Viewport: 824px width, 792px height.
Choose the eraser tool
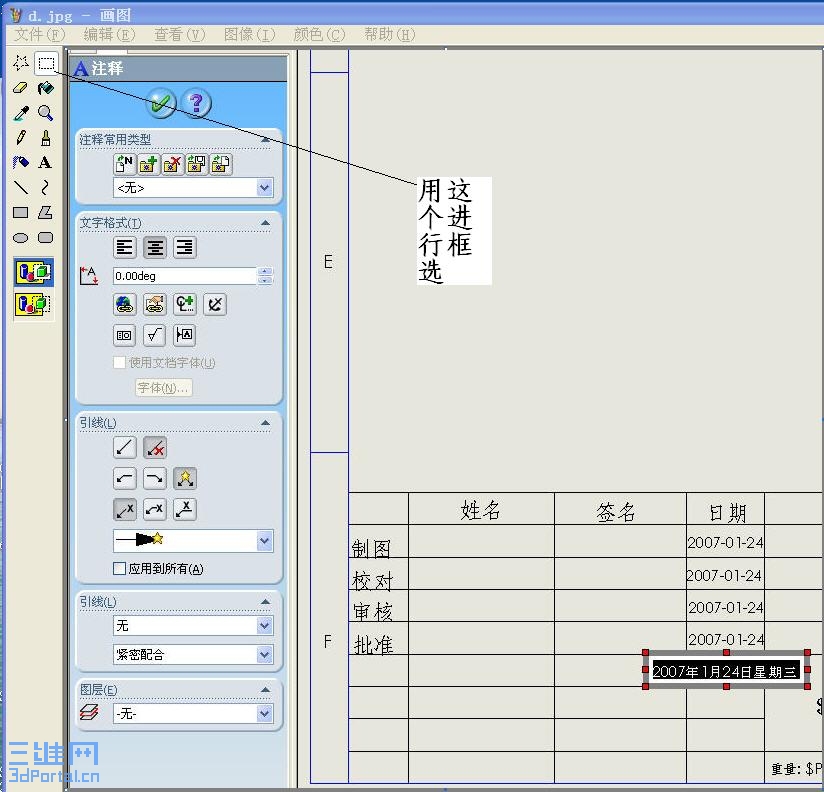click(20, 88)
